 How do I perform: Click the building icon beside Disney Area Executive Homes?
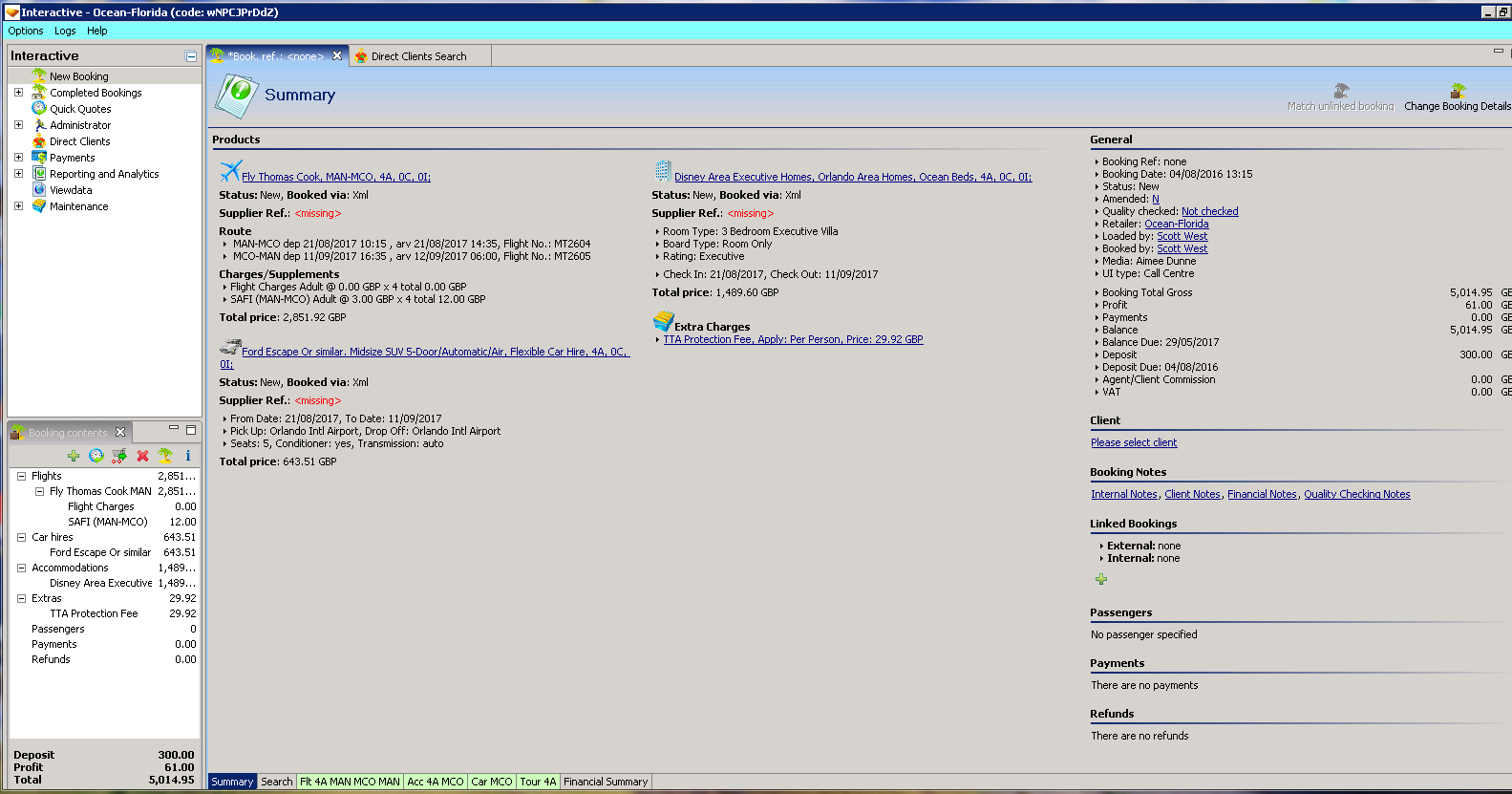click(663, 171)
